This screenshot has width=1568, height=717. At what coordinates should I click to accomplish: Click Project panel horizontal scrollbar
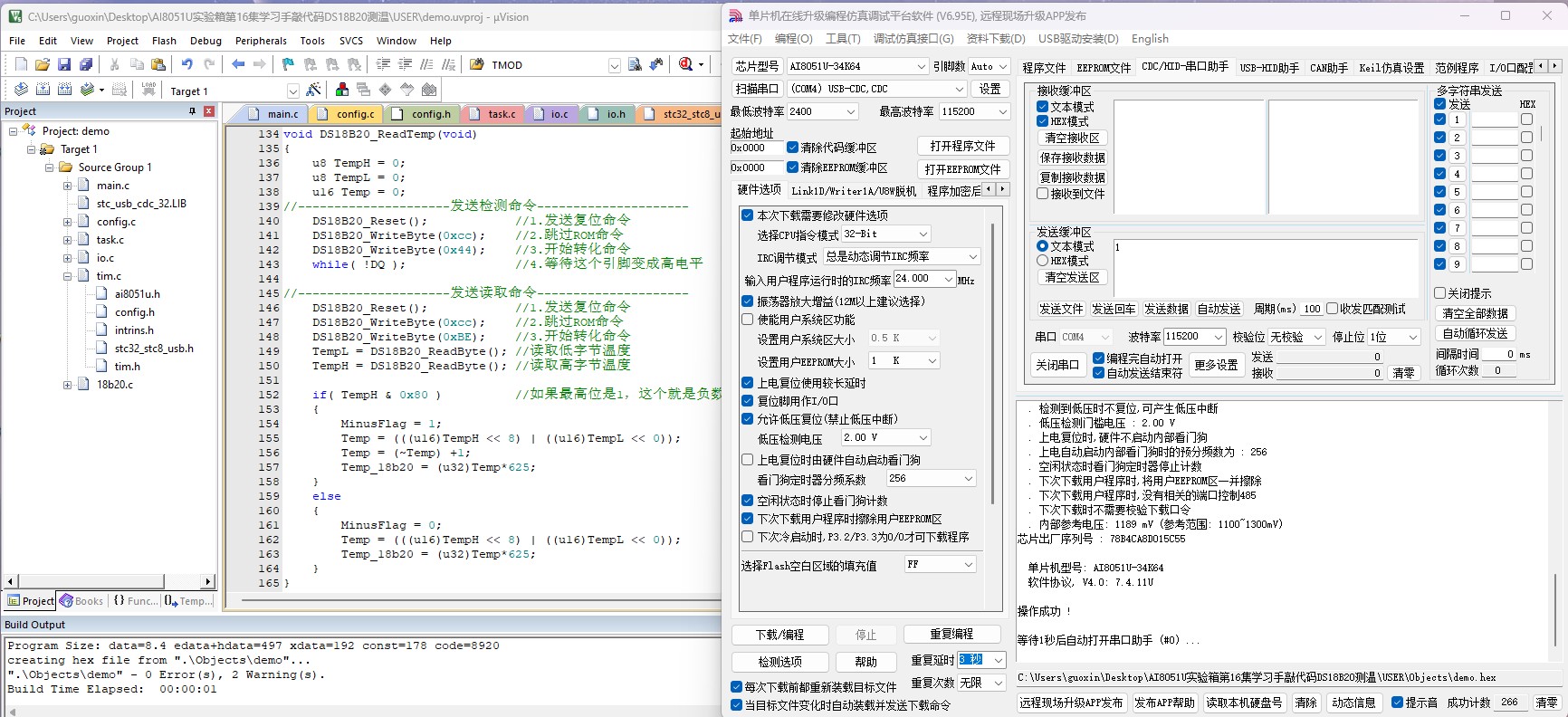point(109,581)
